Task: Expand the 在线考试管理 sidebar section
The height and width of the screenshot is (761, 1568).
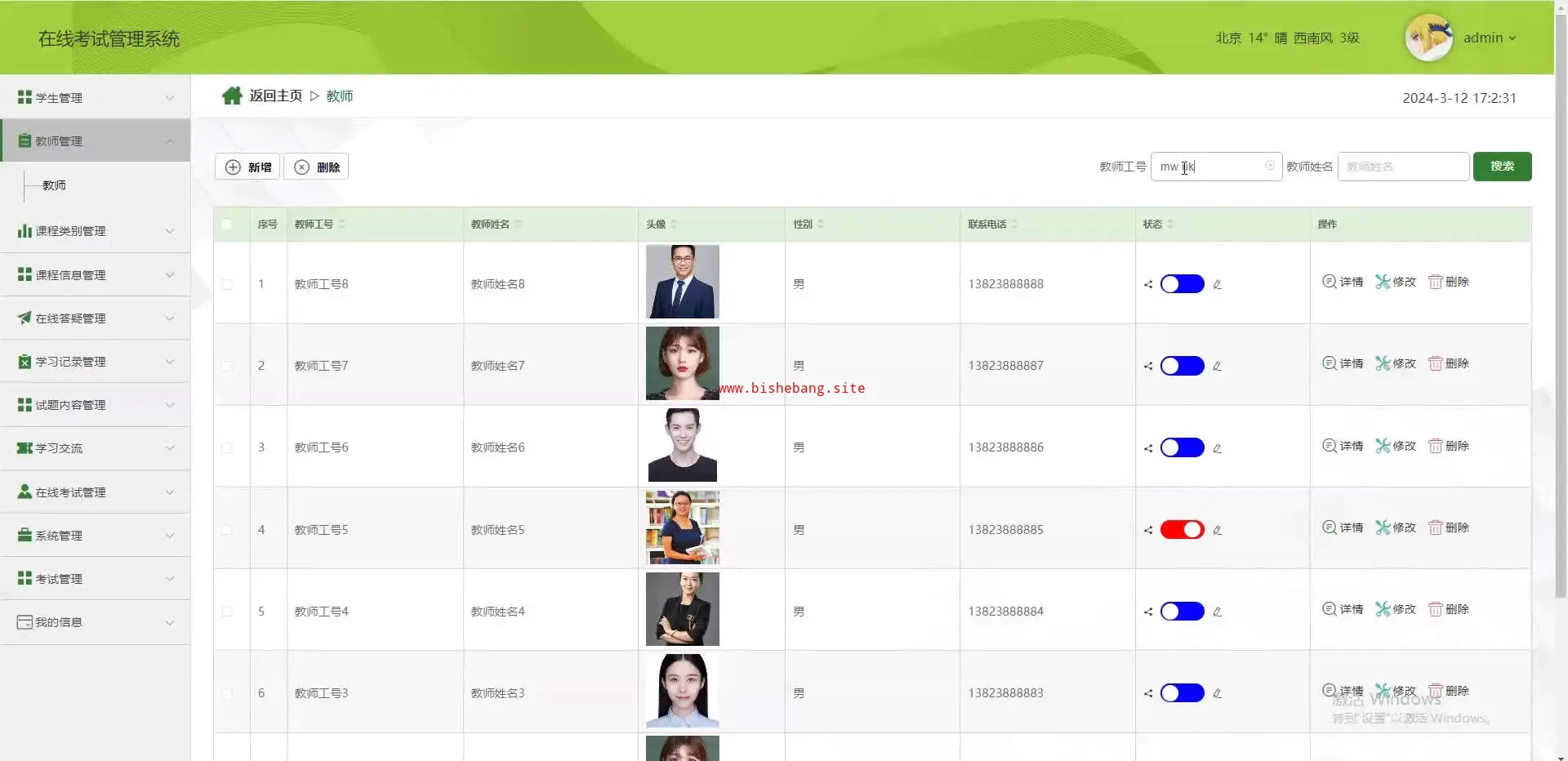Action: click(96, 492)
